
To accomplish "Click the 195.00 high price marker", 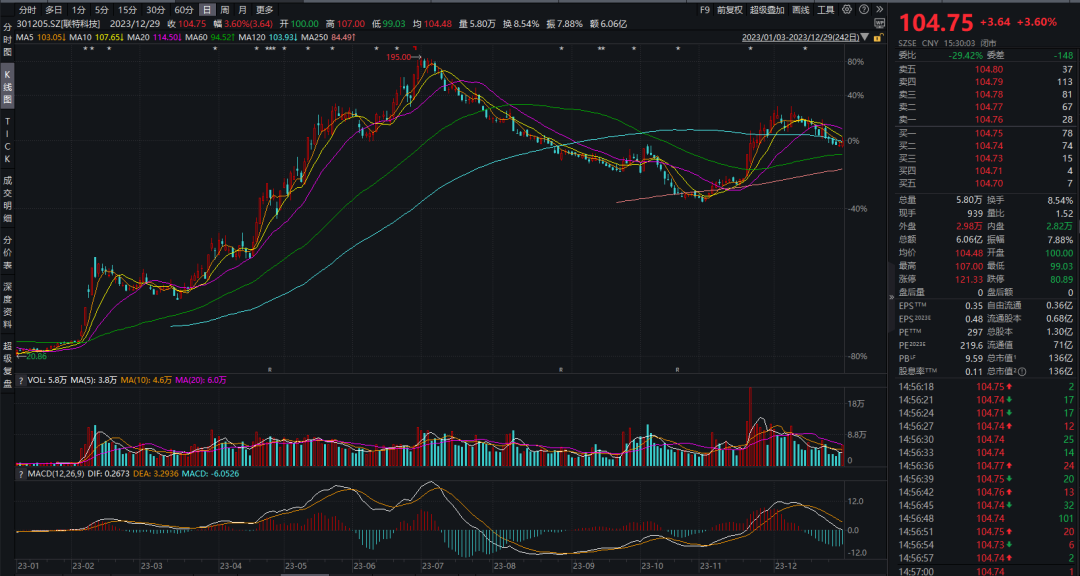I will (x=399, y=57).
